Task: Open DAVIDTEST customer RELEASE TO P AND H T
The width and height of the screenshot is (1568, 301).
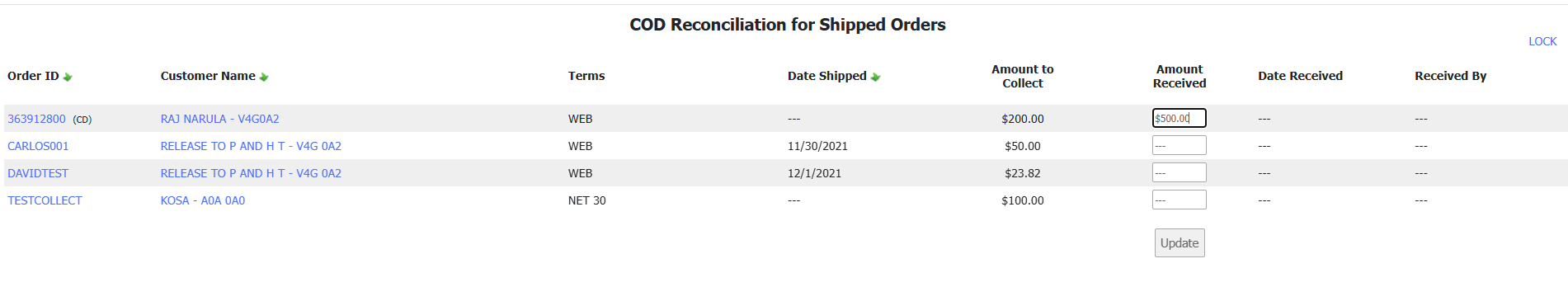Action: tap(251, 173)
